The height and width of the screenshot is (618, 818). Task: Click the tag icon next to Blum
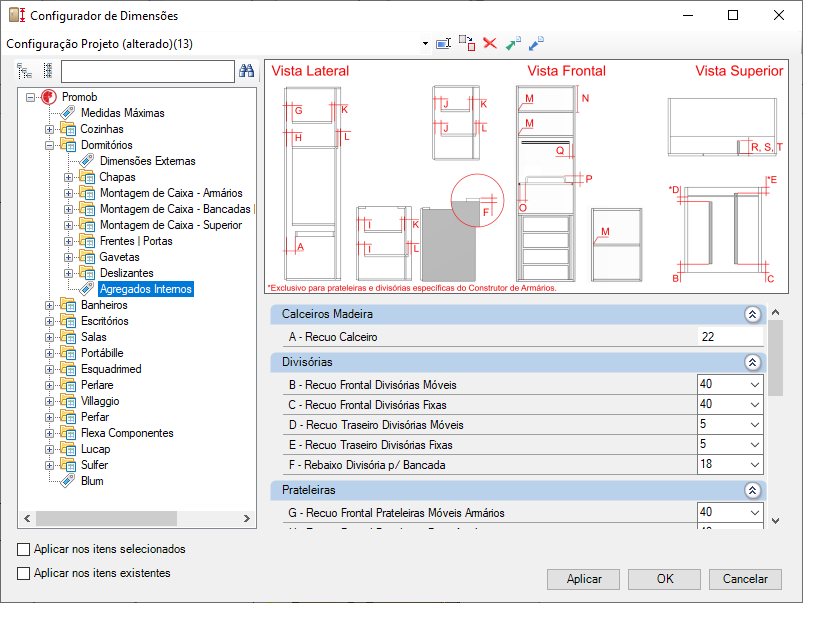click(68, 481)
